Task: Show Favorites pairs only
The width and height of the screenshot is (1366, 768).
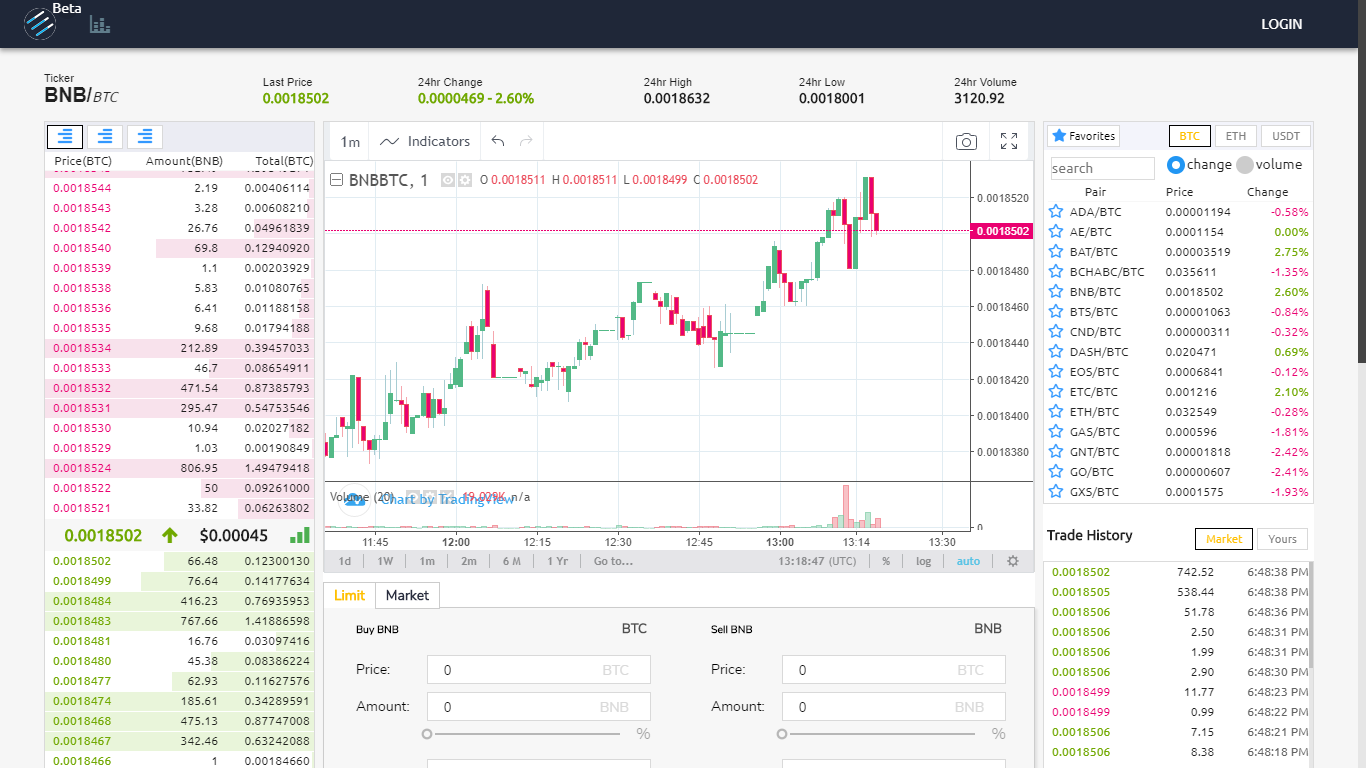Action: (x=1083, y=136)
